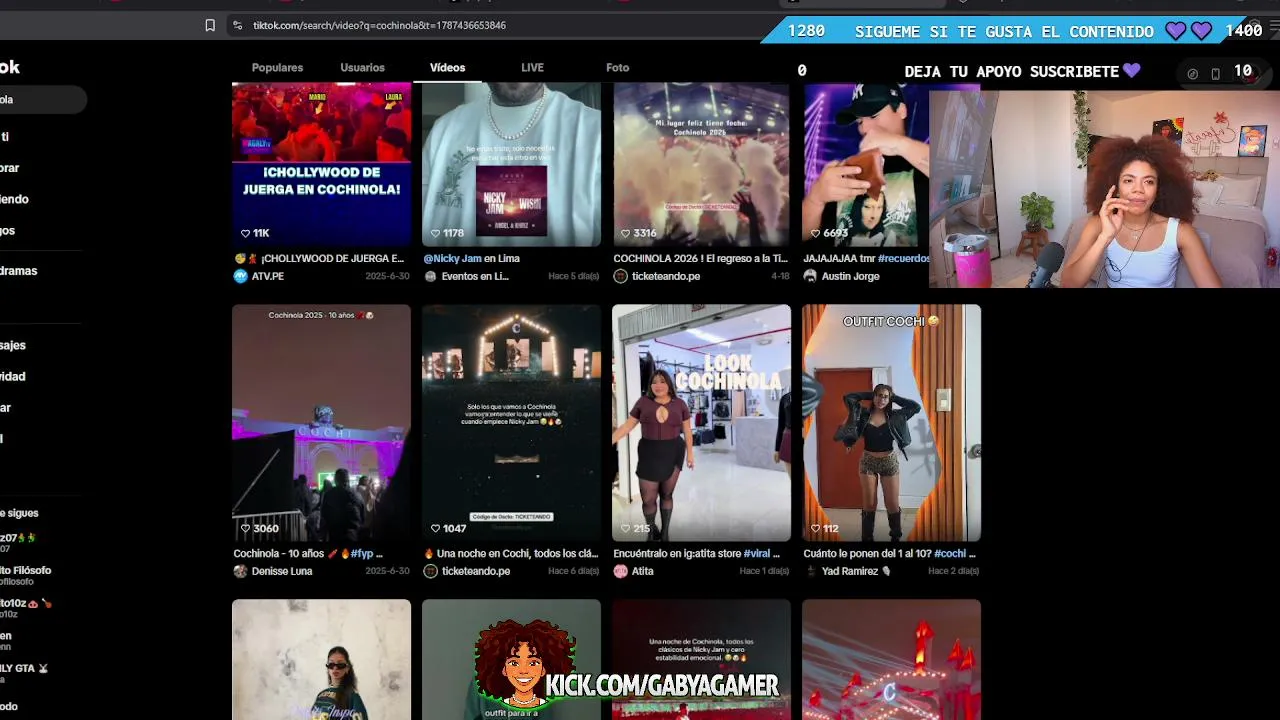Open the Yad Ramirez account name link
Viewport: 1280px width, 720px height.
pos(856,571)
